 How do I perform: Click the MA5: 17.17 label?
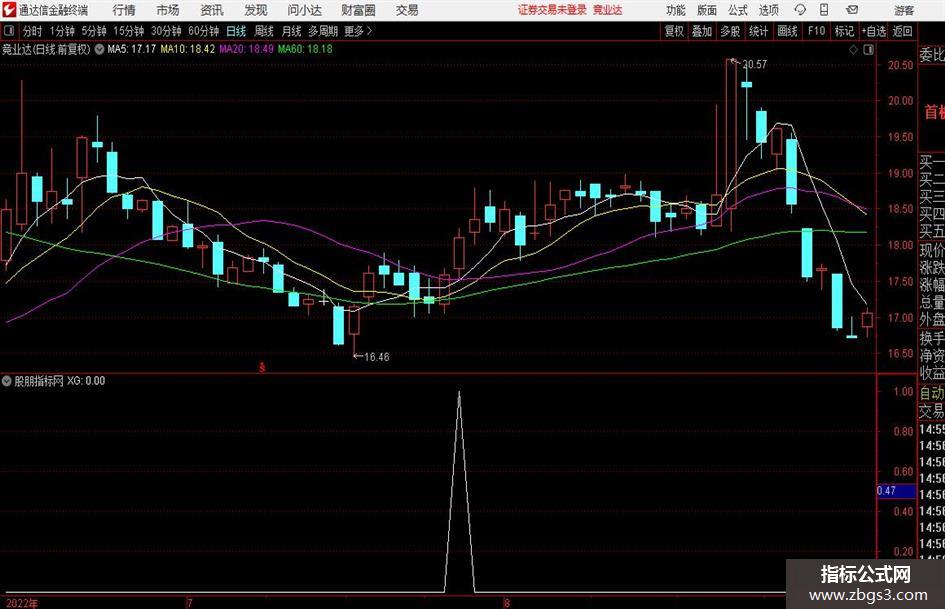(x=131, y=49)
